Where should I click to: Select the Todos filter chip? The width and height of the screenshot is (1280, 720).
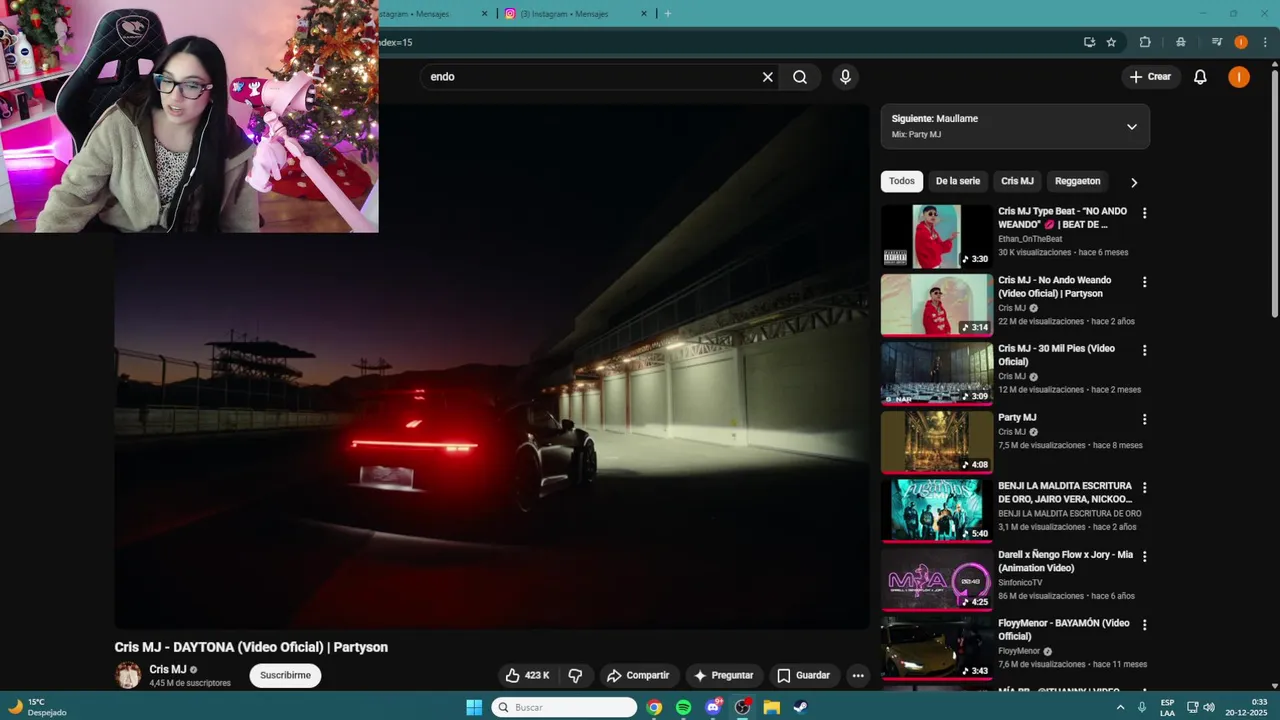tap(901, 181)
